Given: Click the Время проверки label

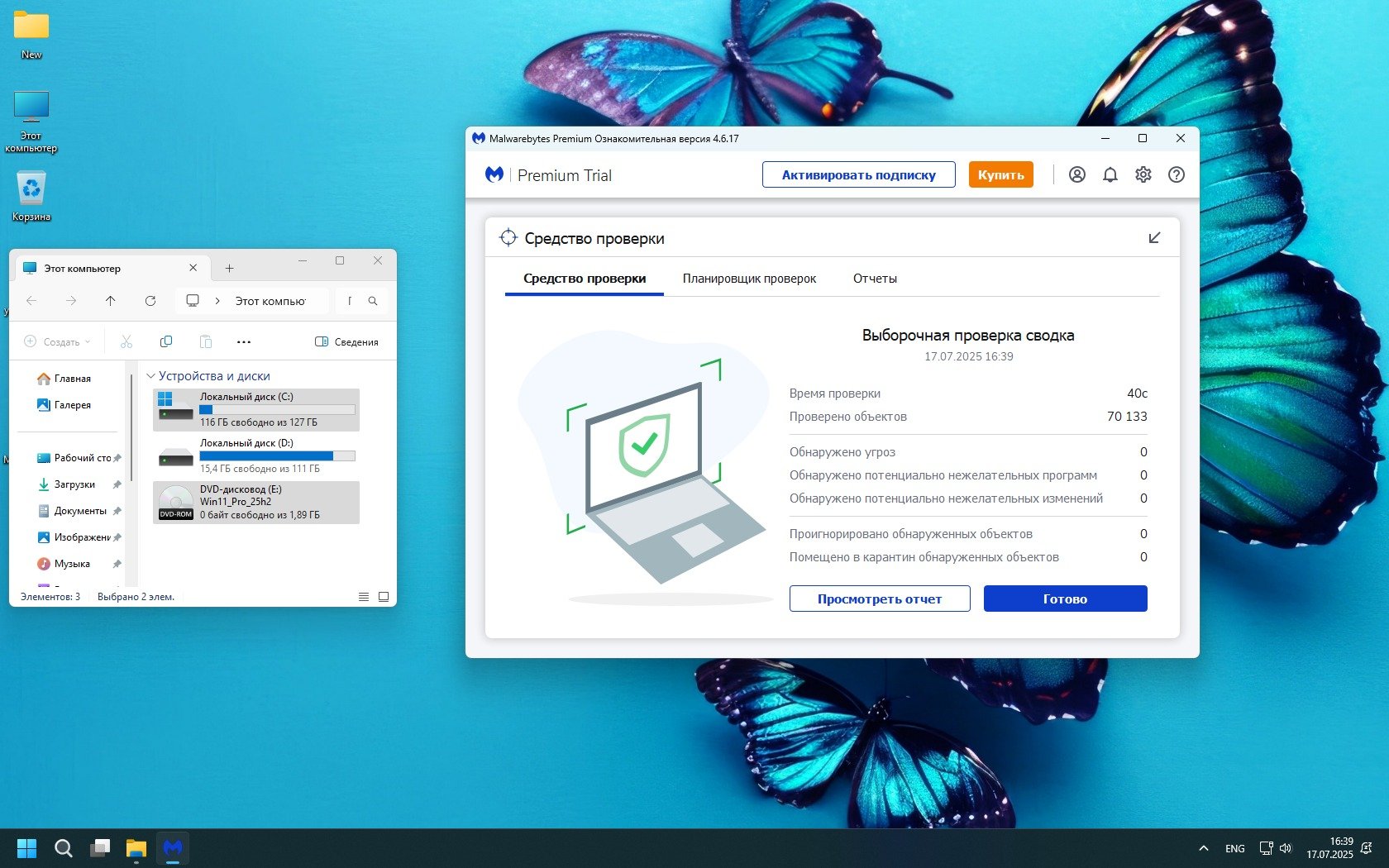Looking at the screenshot, I should 835,393.
